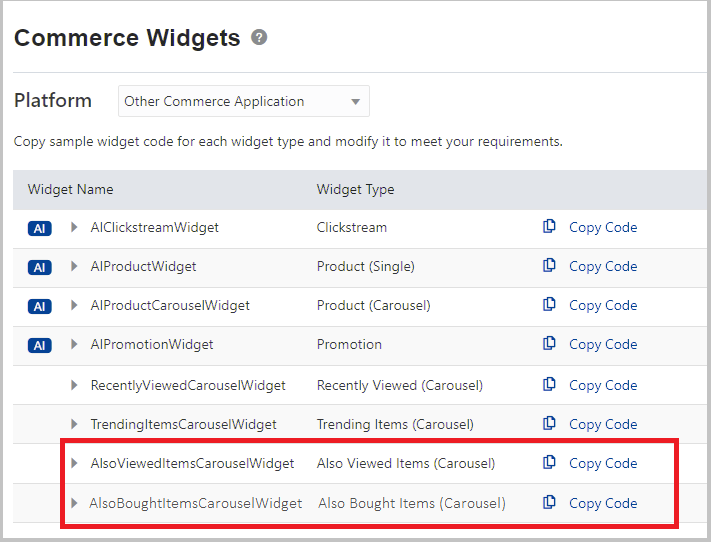Click AI badge beside AIPromotionWidget
This screenshot has height=542, width=711.
(39, 345)
